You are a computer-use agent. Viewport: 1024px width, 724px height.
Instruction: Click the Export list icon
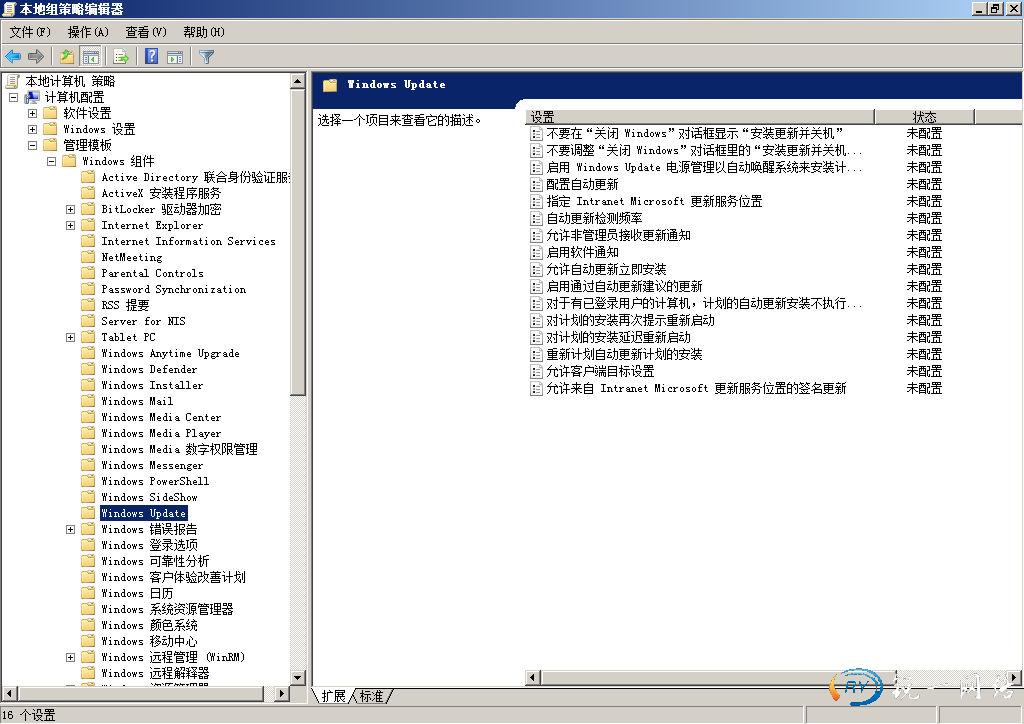coord(120,57)
